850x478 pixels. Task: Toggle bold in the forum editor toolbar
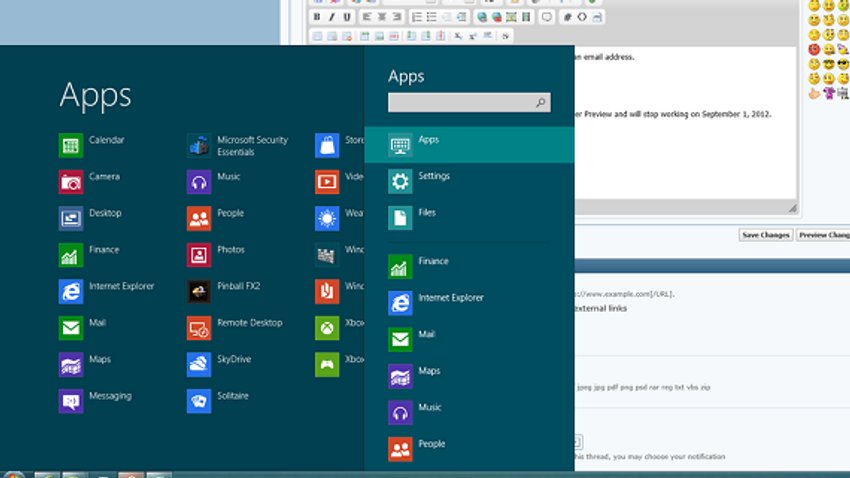pos(317,17)
